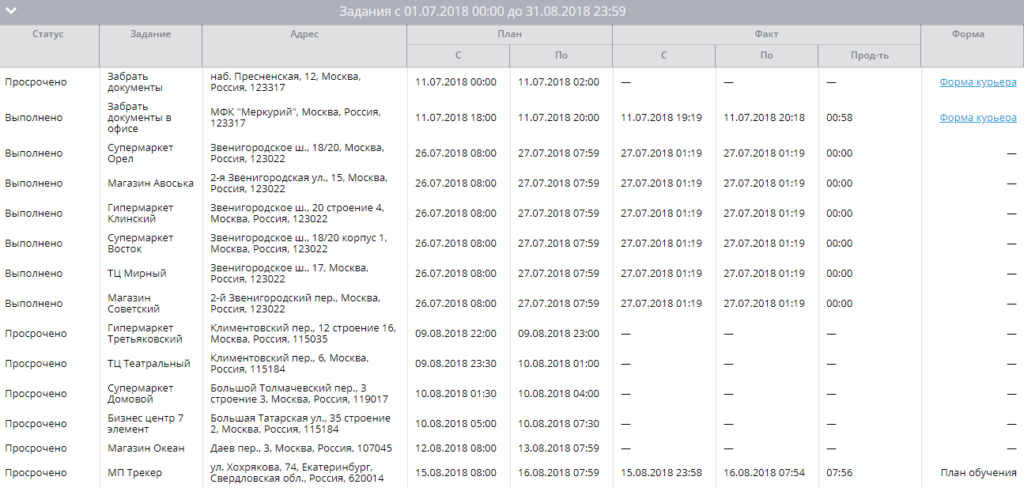Select task Магазин Советский

[x=134, y=304]
